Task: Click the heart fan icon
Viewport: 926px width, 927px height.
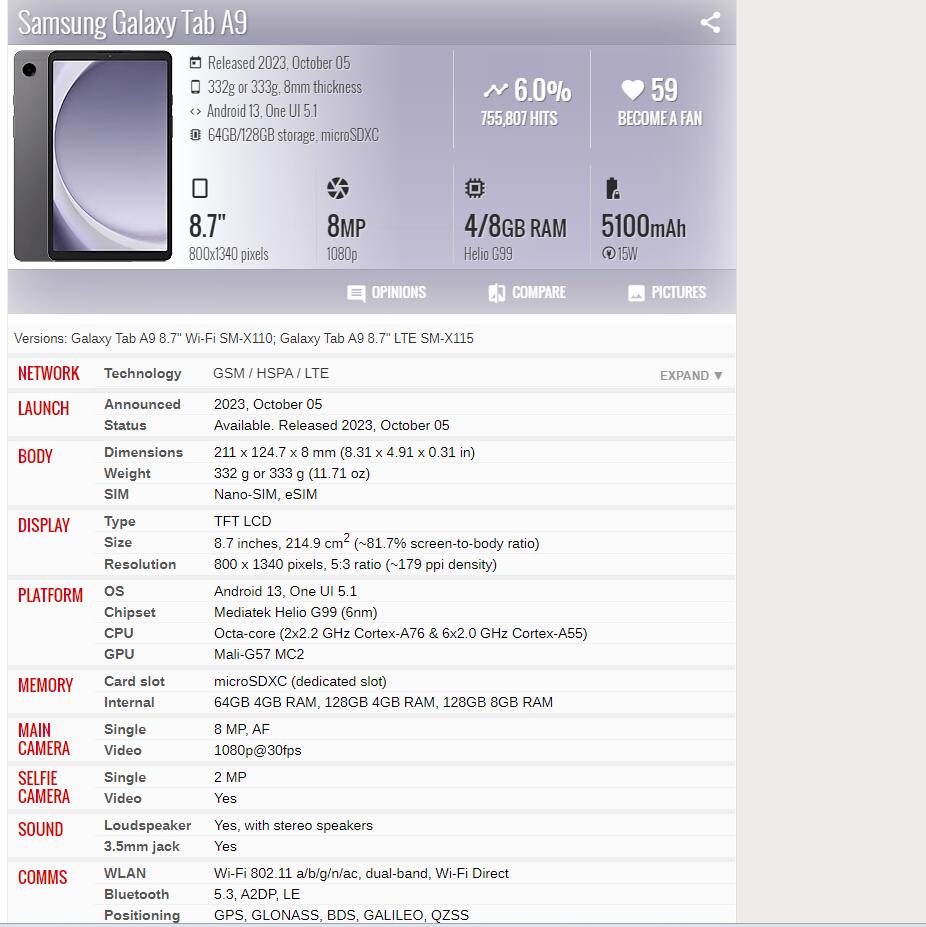Action: (x=633, y=90)
